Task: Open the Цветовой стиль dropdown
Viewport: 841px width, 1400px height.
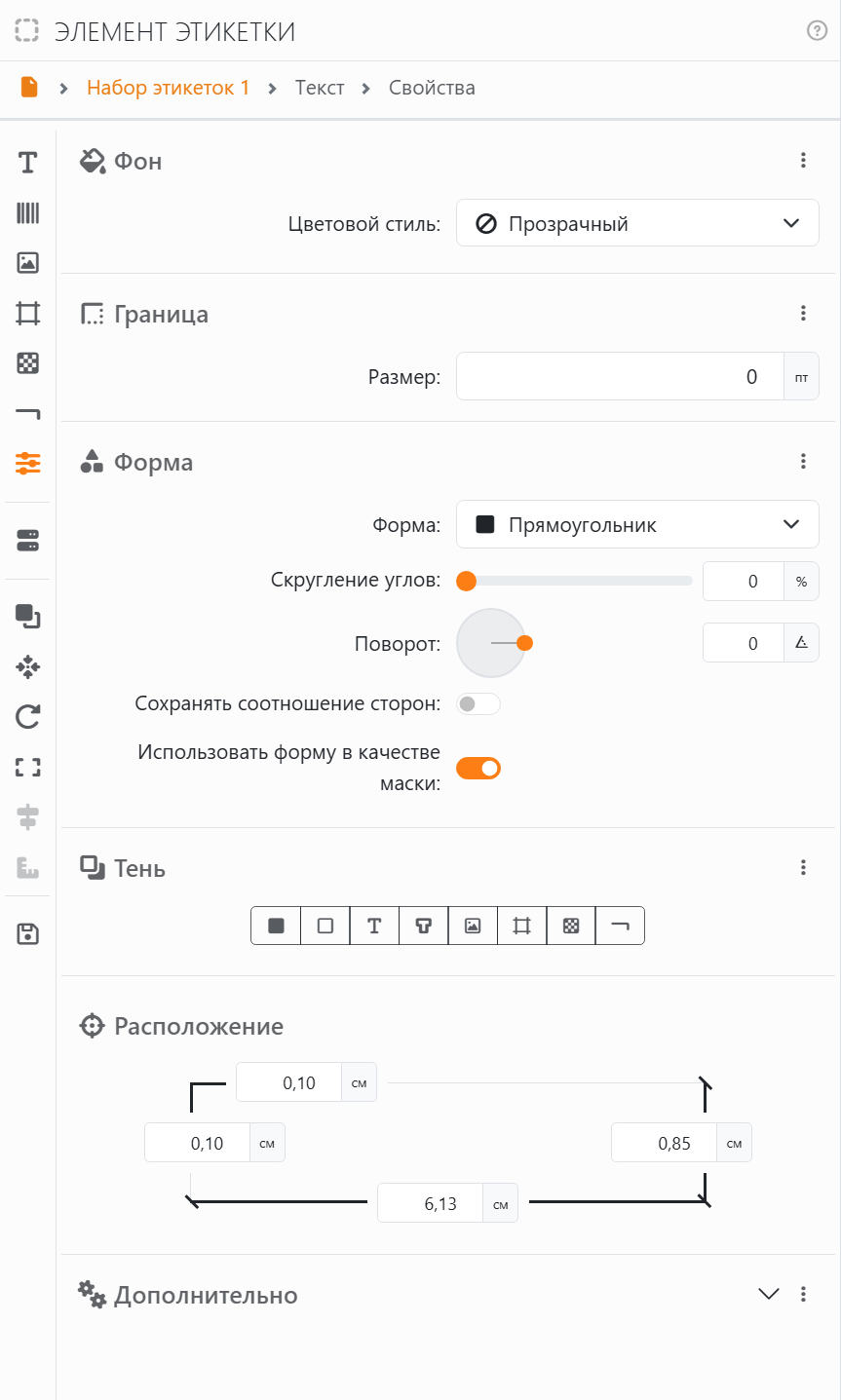Action: tap(637, 223)
